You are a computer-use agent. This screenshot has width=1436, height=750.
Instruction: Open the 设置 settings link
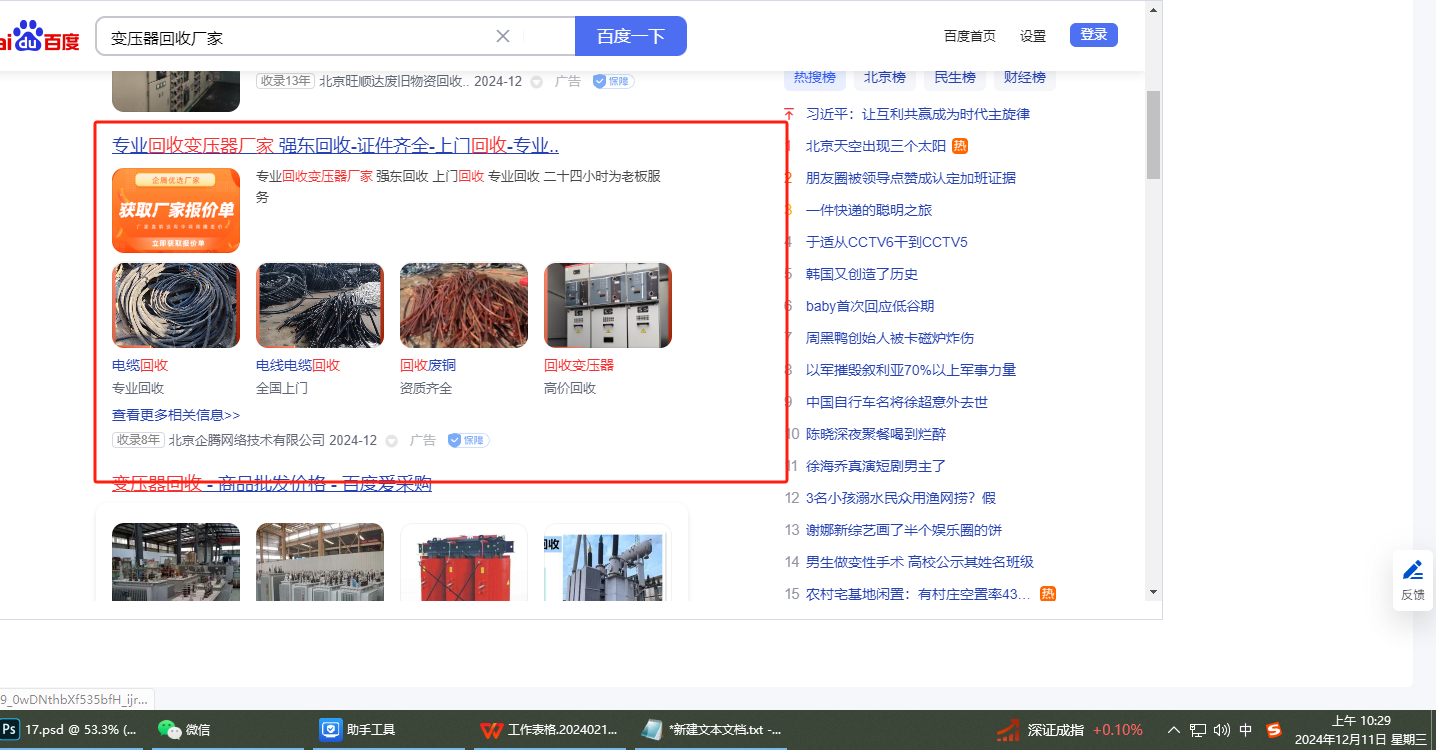[x=1033, y=36]
